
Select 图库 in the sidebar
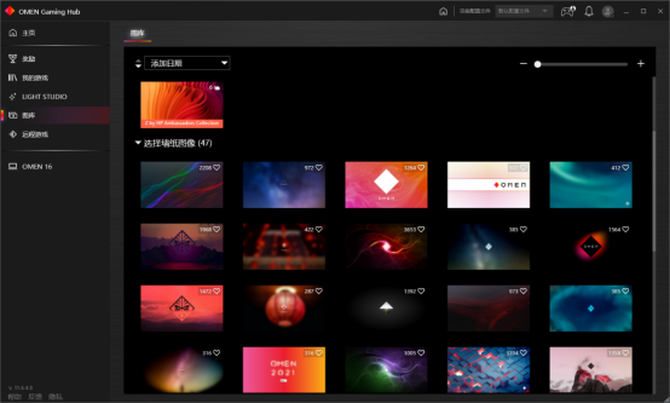(56, 115)
